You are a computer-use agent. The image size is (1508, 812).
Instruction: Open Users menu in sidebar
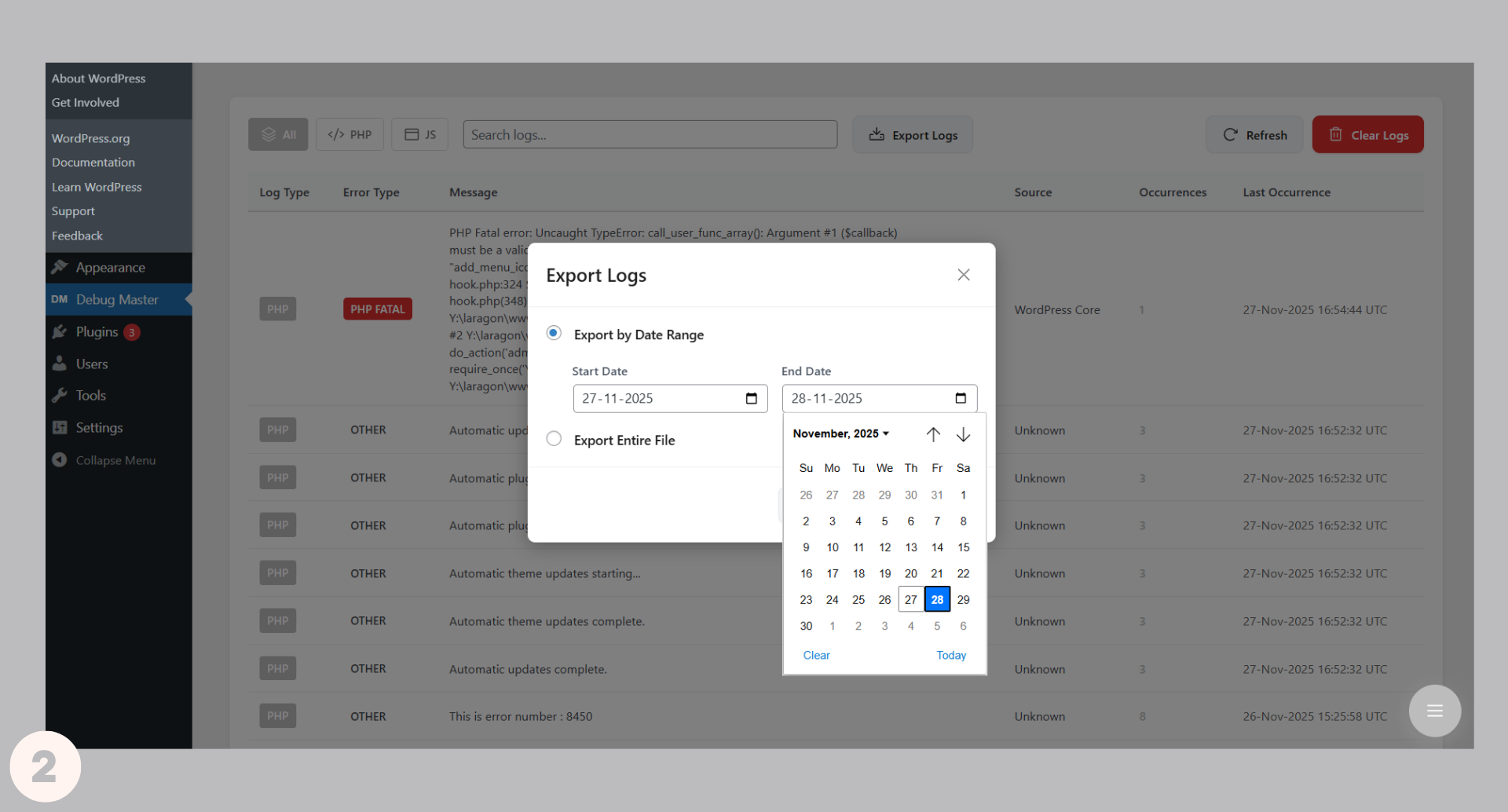click(119, 364)
